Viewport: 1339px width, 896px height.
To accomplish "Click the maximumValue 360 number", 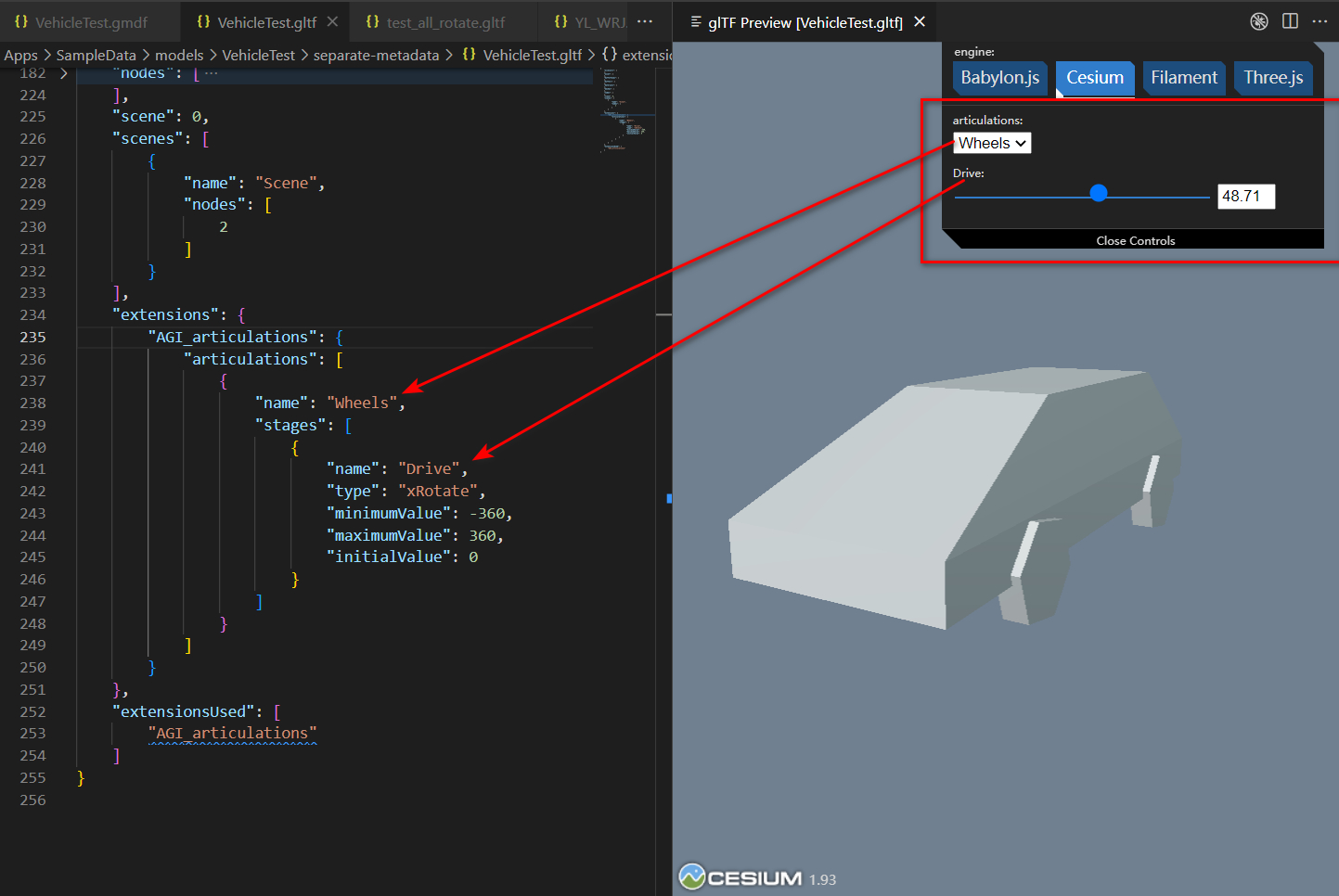I will (x=483, y=535).
